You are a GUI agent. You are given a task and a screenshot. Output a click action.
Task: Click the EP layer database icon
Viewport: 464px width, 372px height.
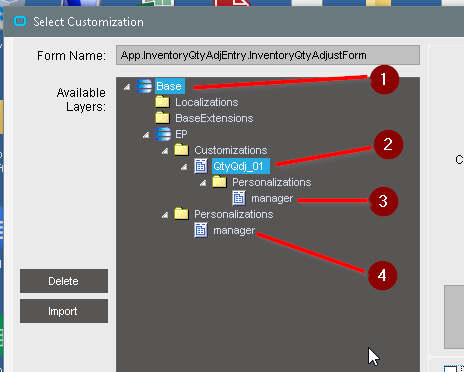click(163, 134)
